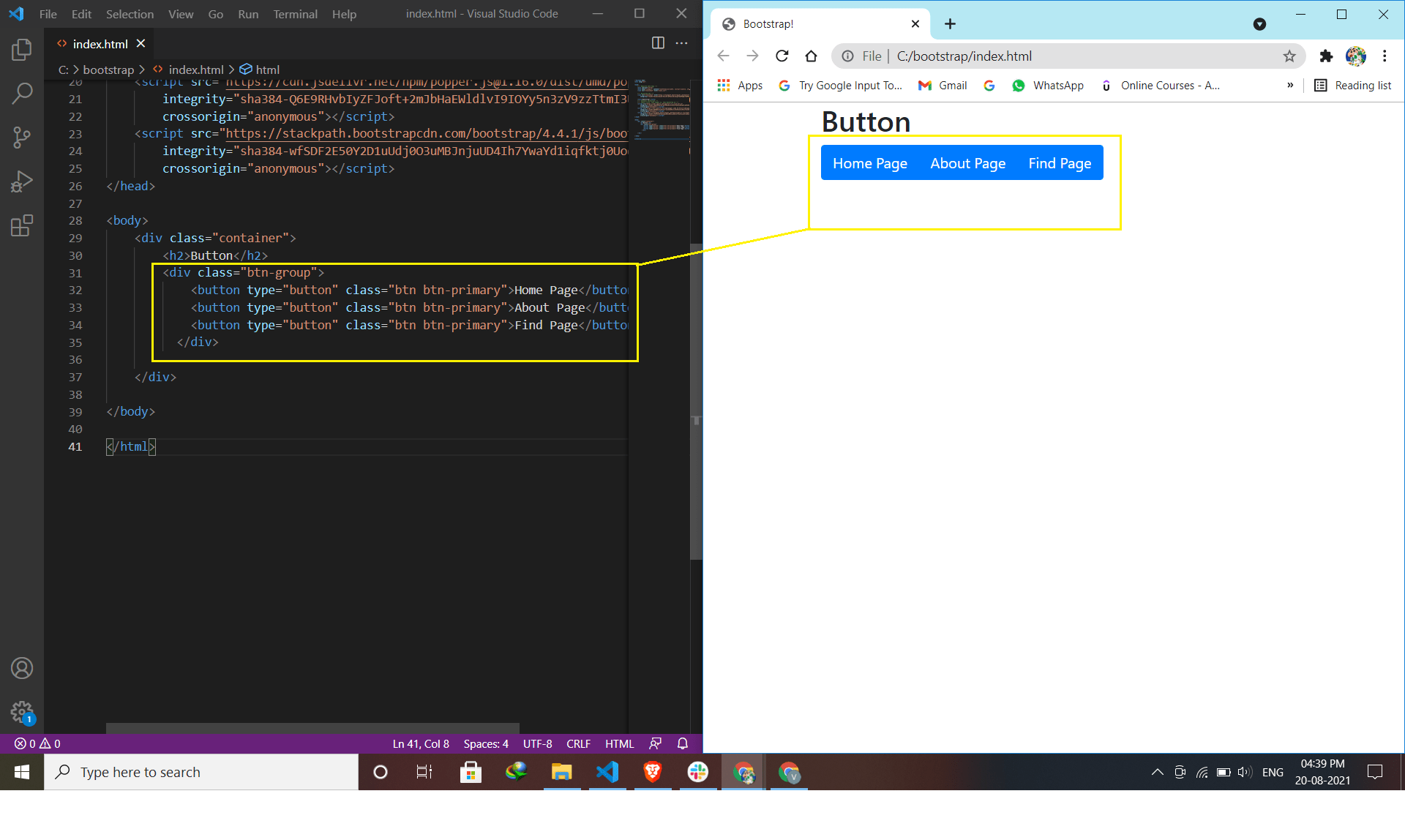The image size is (1405, 840).
Task: Open the Extensions view icon
Action: (x=22, y=225)
